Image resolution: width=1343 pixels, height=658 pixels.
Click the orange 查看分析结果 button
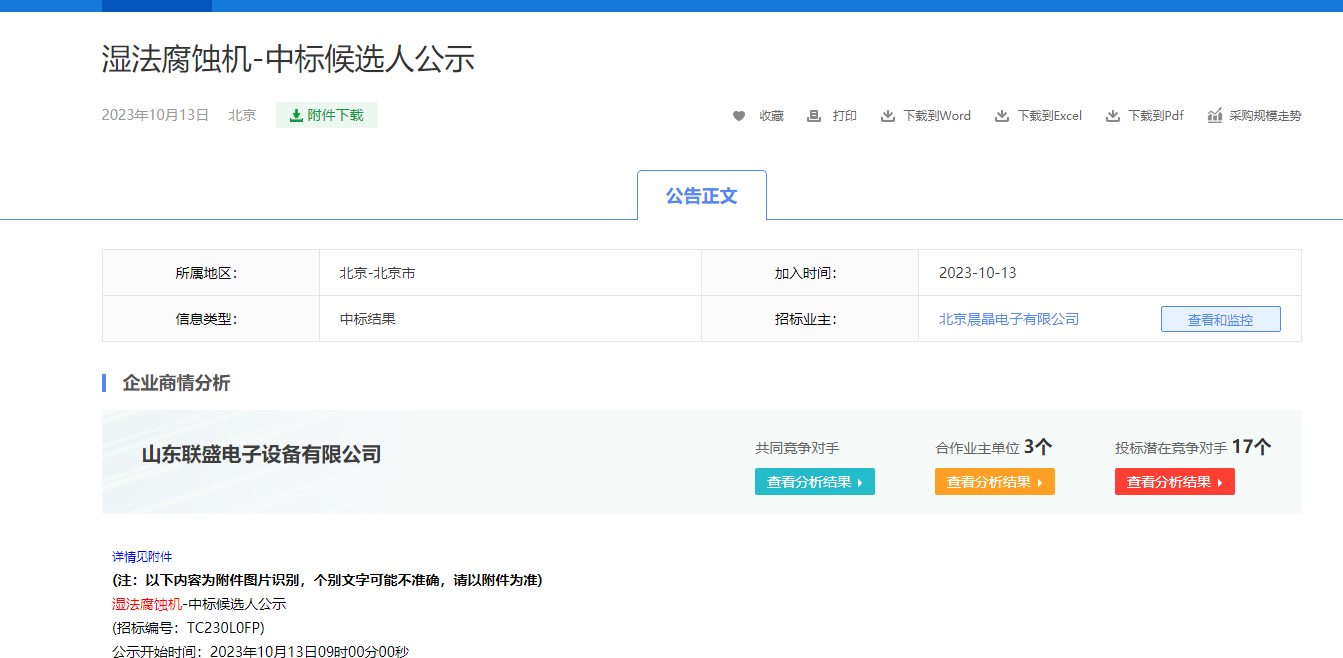point(994,482)
